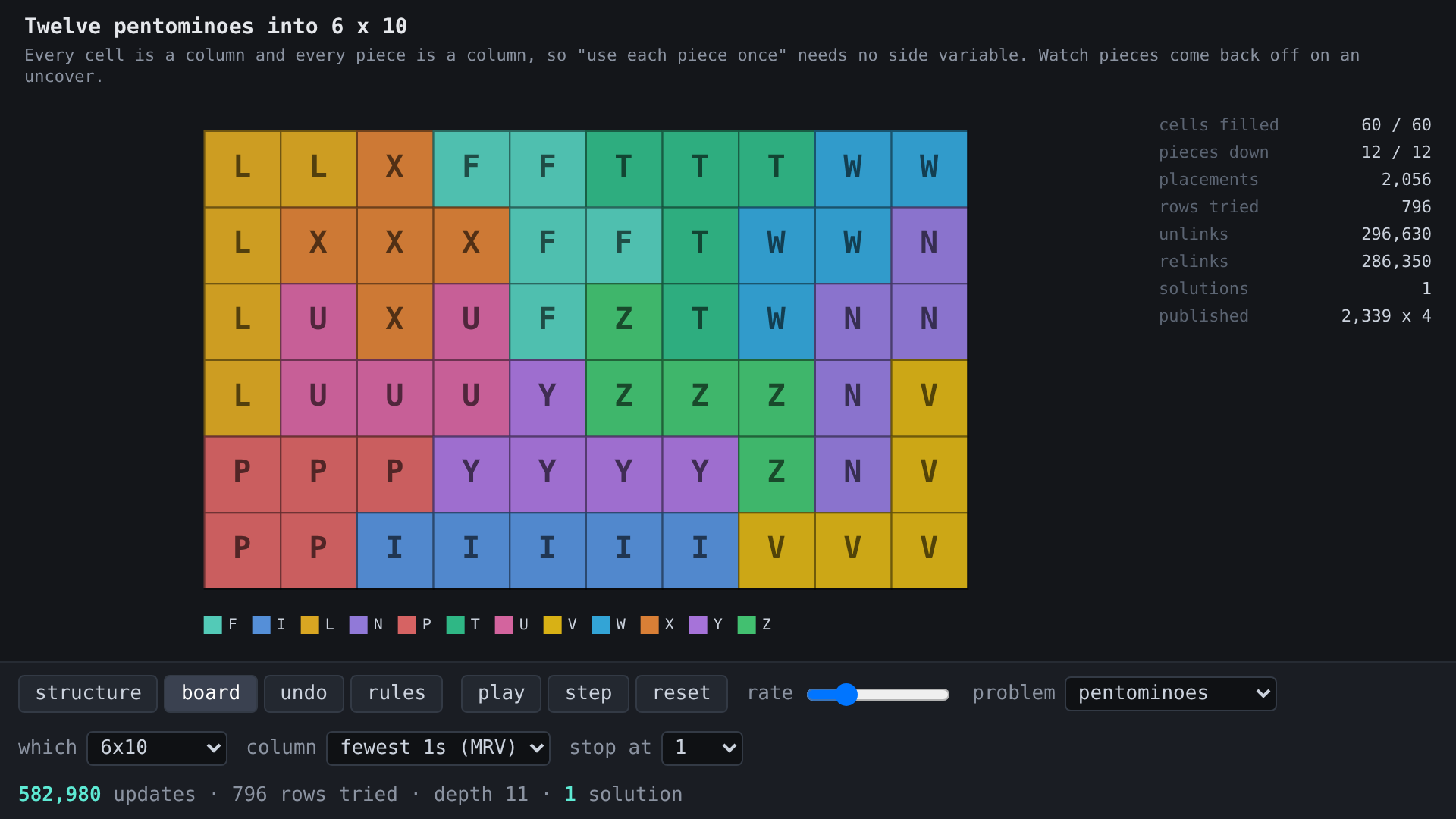Click the red P legend swatch
Screen dimensions: 1456x819
(x=407, y=624)
